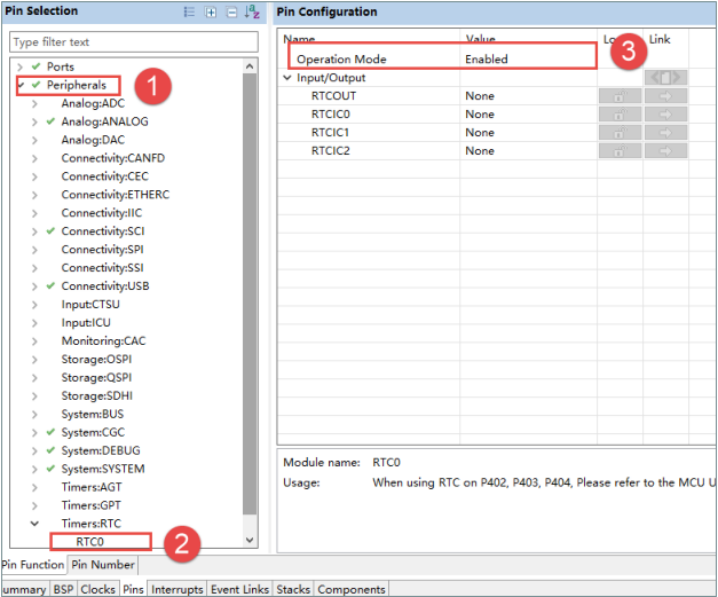Screen dimensions: 718x597
Task: Click the navigation arrows button in Input/Output row
Action: tap(666, 78)
